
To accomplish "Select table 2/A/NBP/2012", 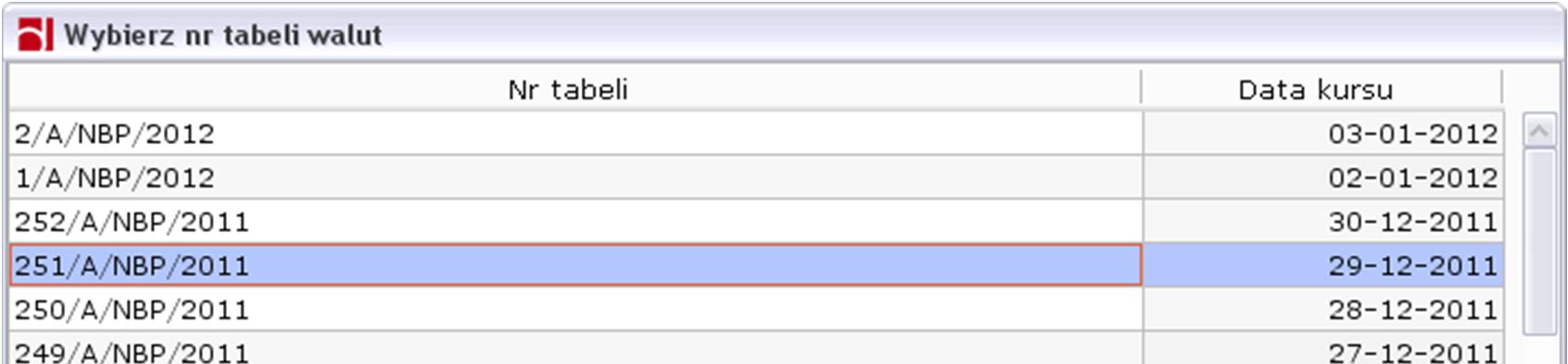I will (575, 134).
